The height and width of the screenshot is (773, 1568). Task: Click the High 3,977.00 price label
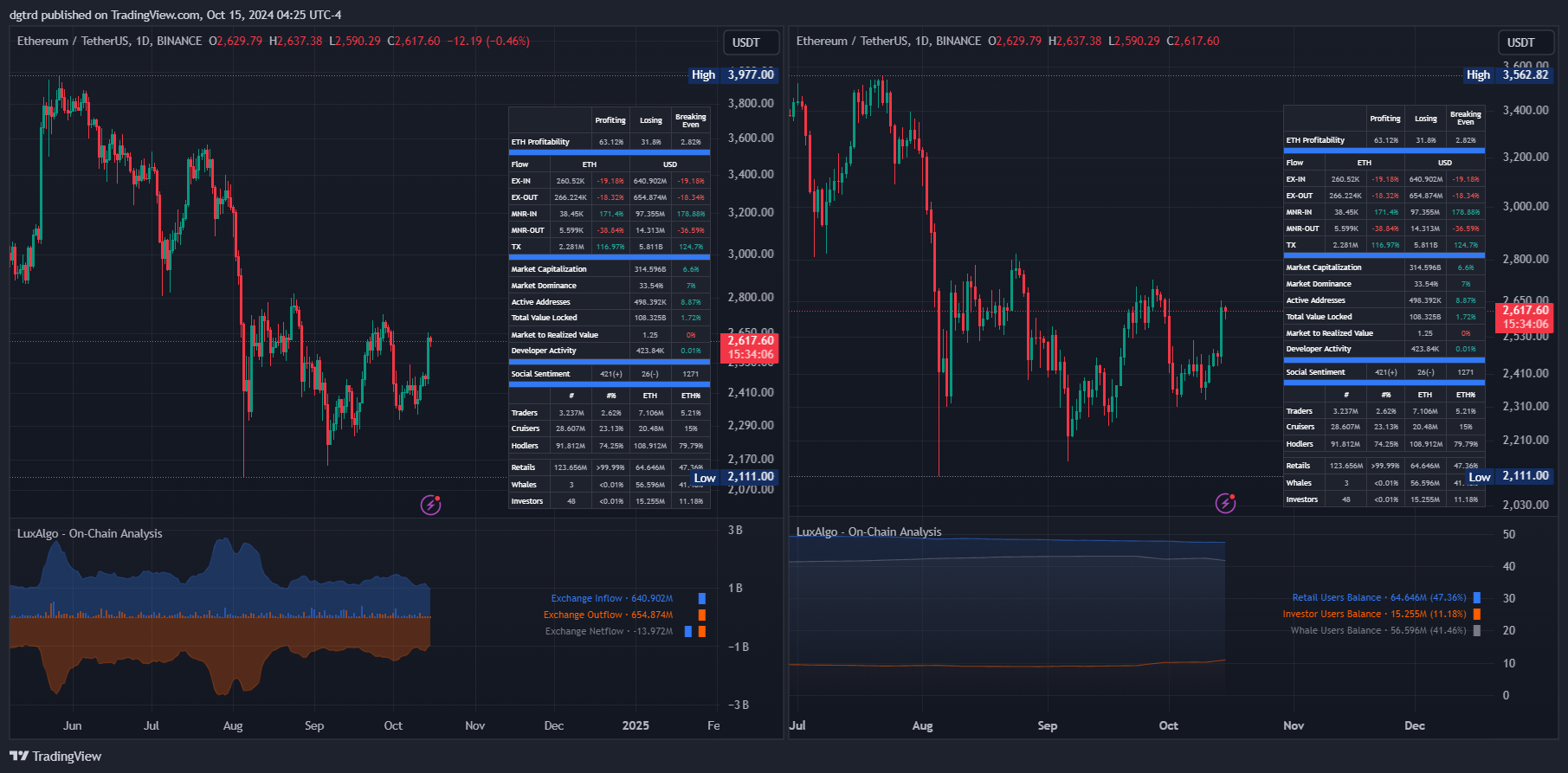click(x=733, y=75)
